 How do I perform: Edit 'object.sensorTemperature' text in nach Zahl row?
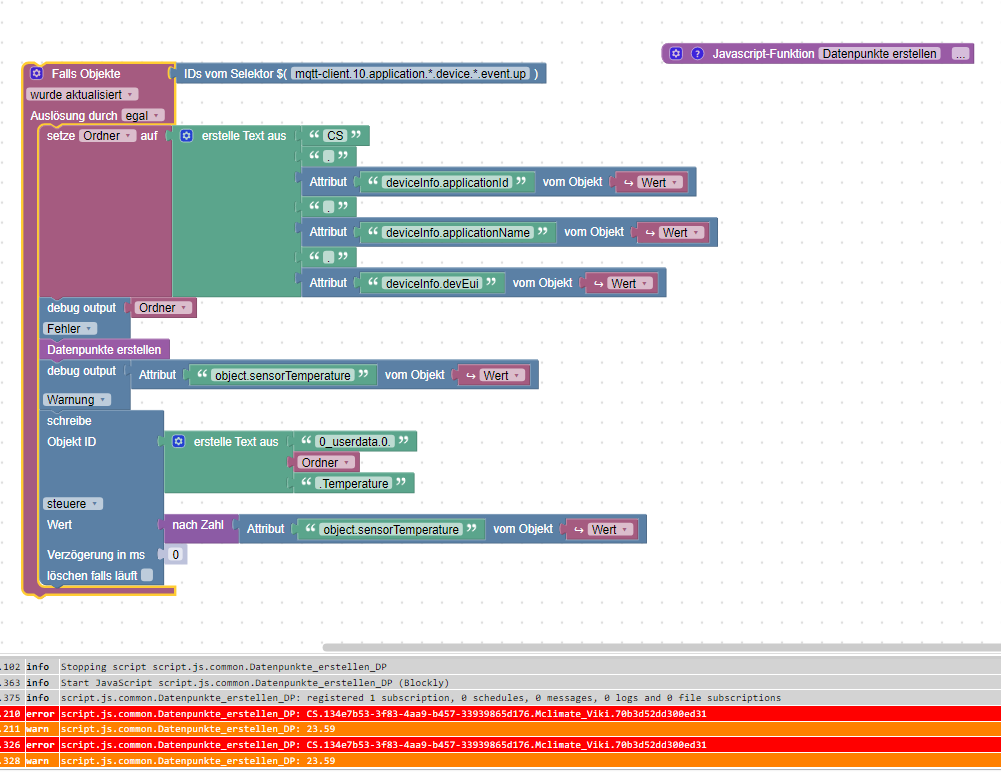(x=391, y=529)
